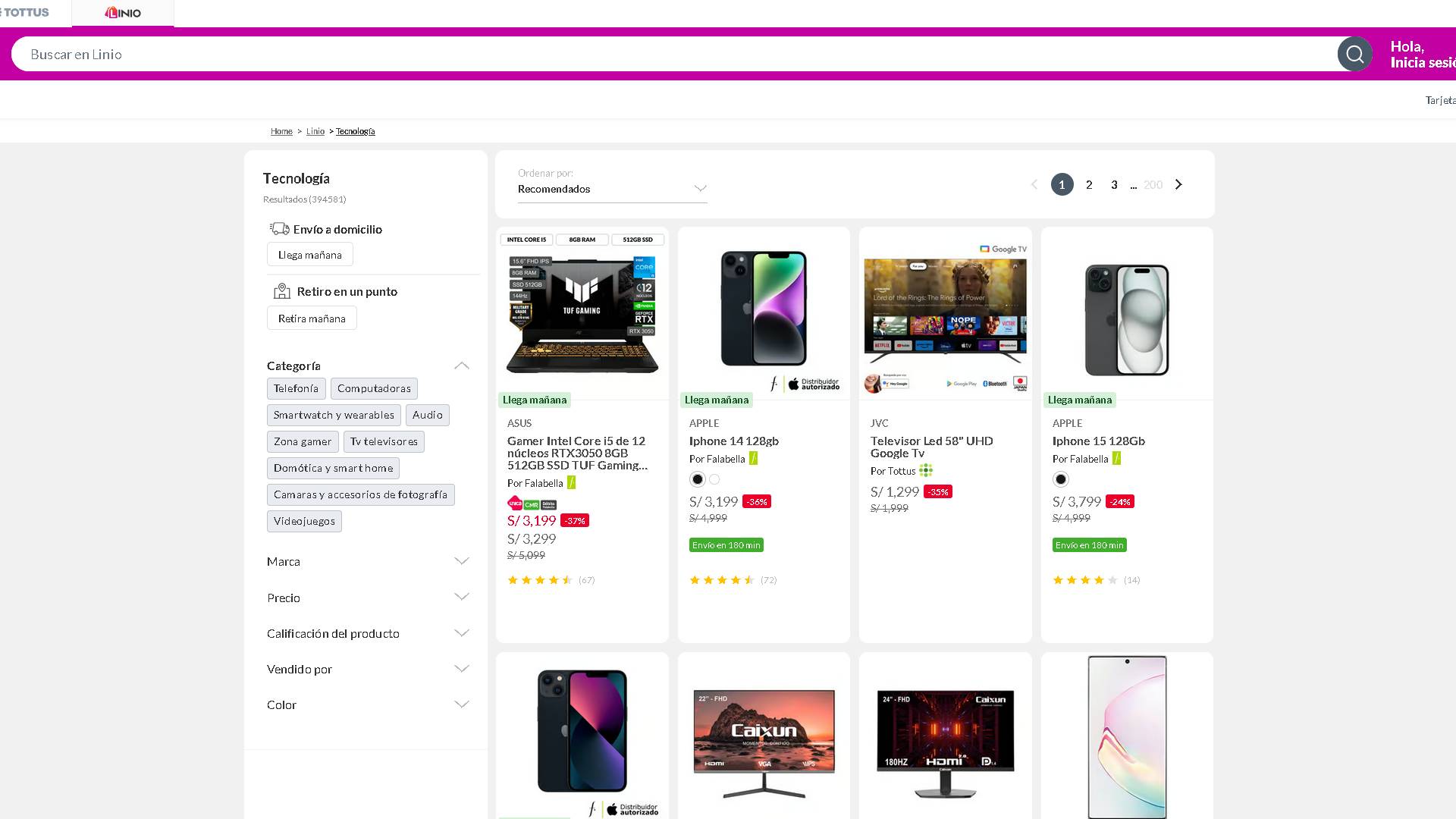Click the star rating of ASUS laptop
This screenshot has width=1456, height=819.
coord(540,580)
